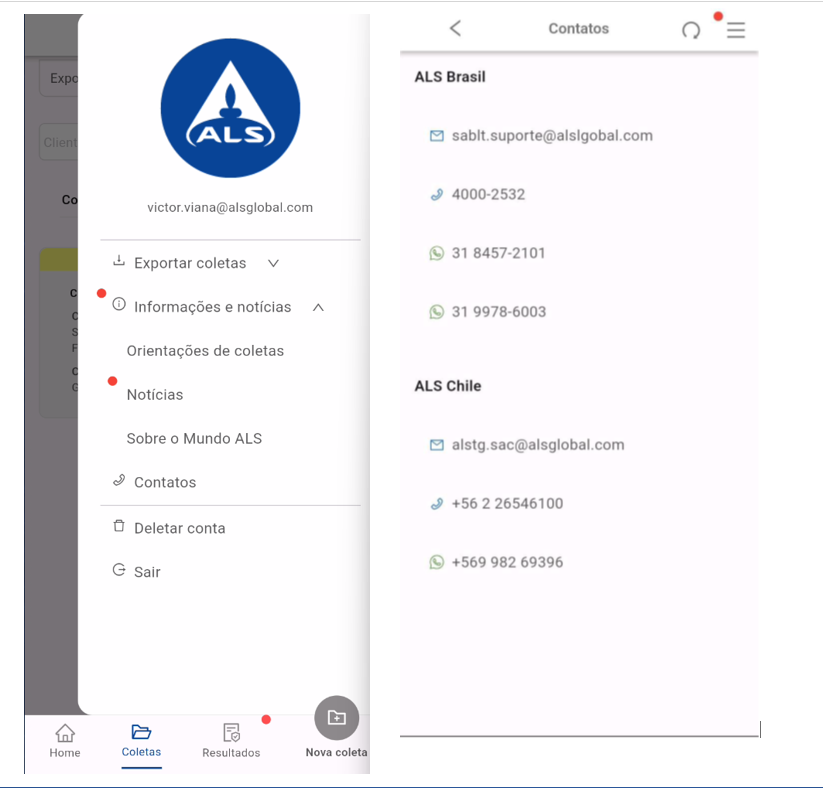Image resolution: width=823 pixels, height=788 pixels.
Task: Open Sobre o Mundo ALS
Action: pyautogui.click(x=194, y=439)
